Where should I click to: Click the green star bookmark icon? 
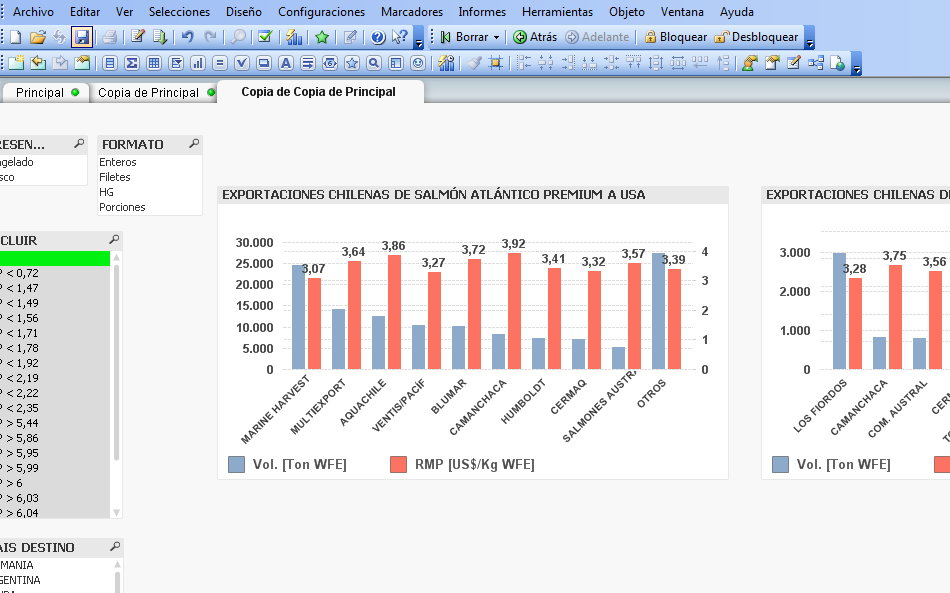322,37
